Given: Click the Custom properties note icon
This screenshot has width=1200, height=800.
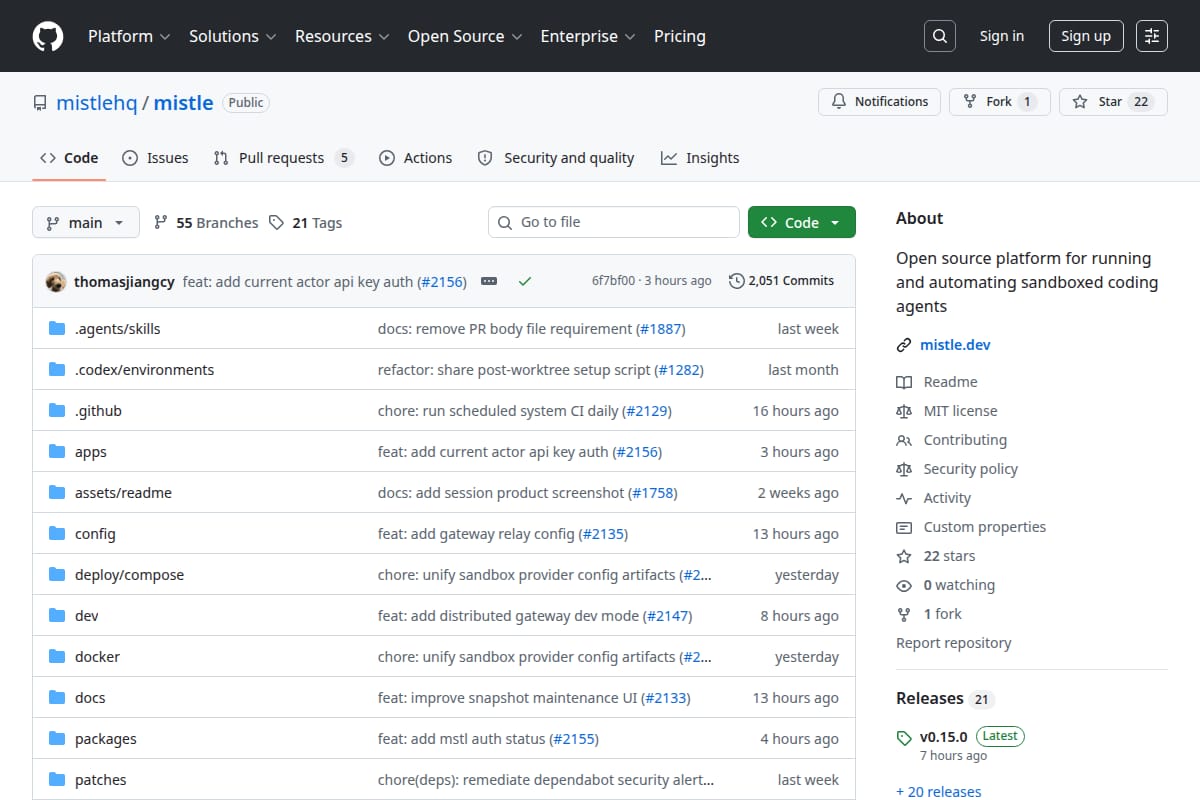Looking at the screenshot, I should click(x=904, y=527).
